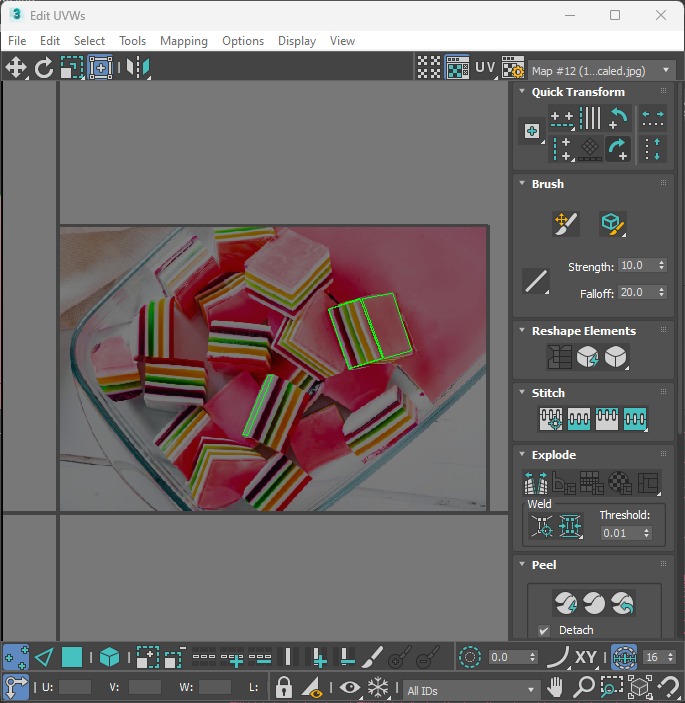Viewport: 685px width, 703px height.
Task: Collapse the Brush rollout
Action: [522, 183]
